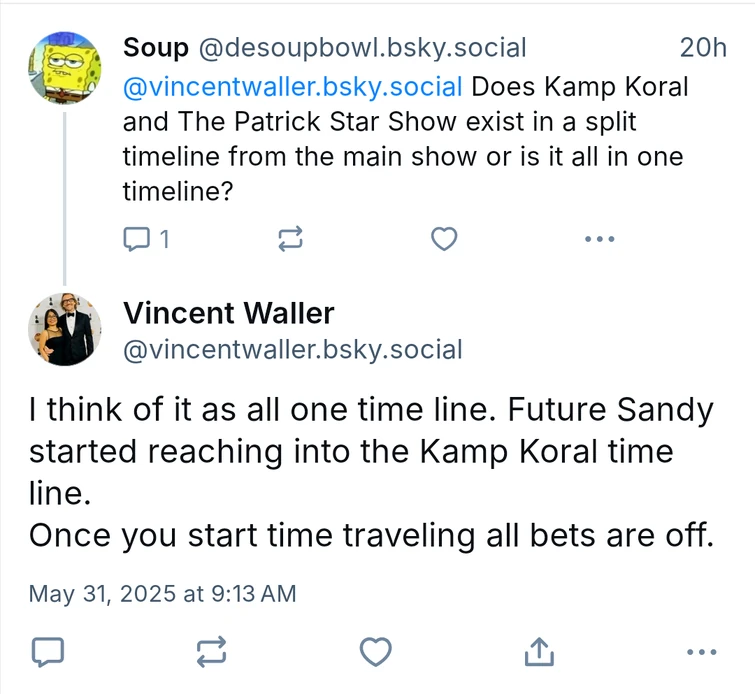Click the May 31, 2025 timestamp

(162, 593)
